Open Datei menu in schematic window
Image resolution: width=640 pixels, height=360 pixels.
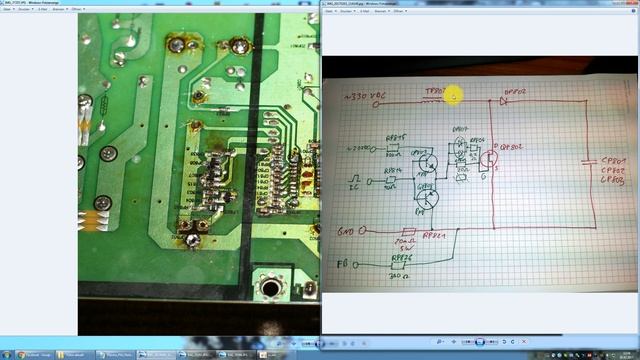(x=331, y=11)
